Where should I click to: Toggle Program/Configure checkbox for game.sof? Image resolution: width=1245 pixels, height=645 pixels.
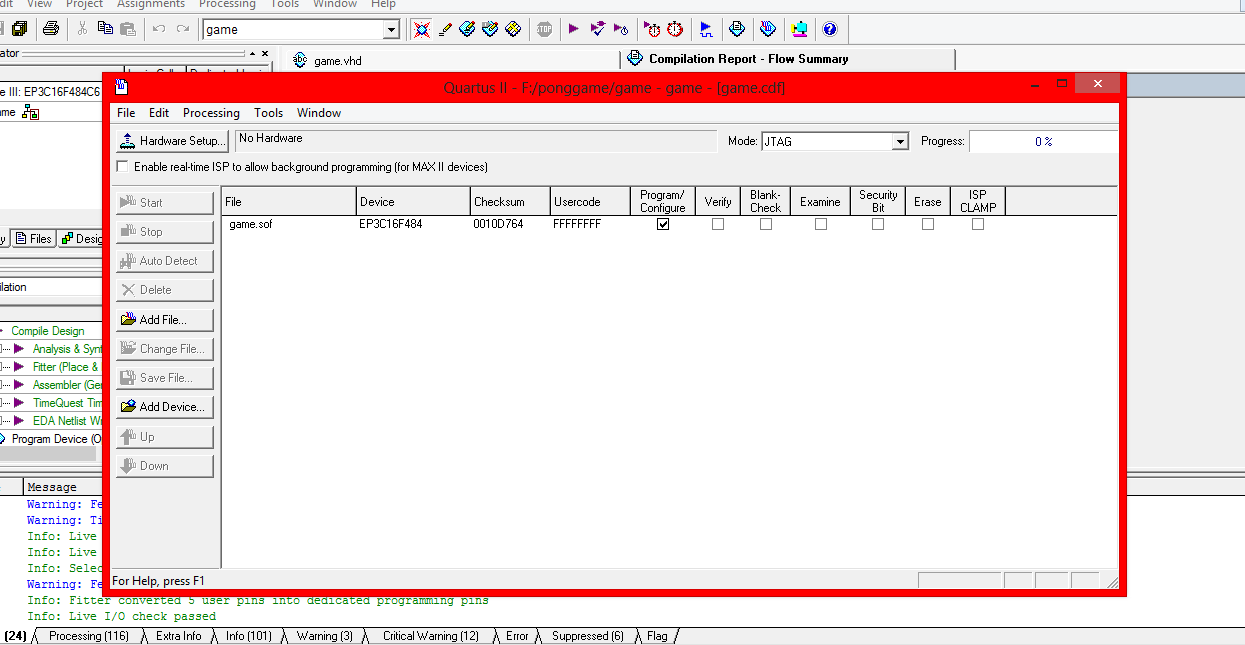coord(663,224)
